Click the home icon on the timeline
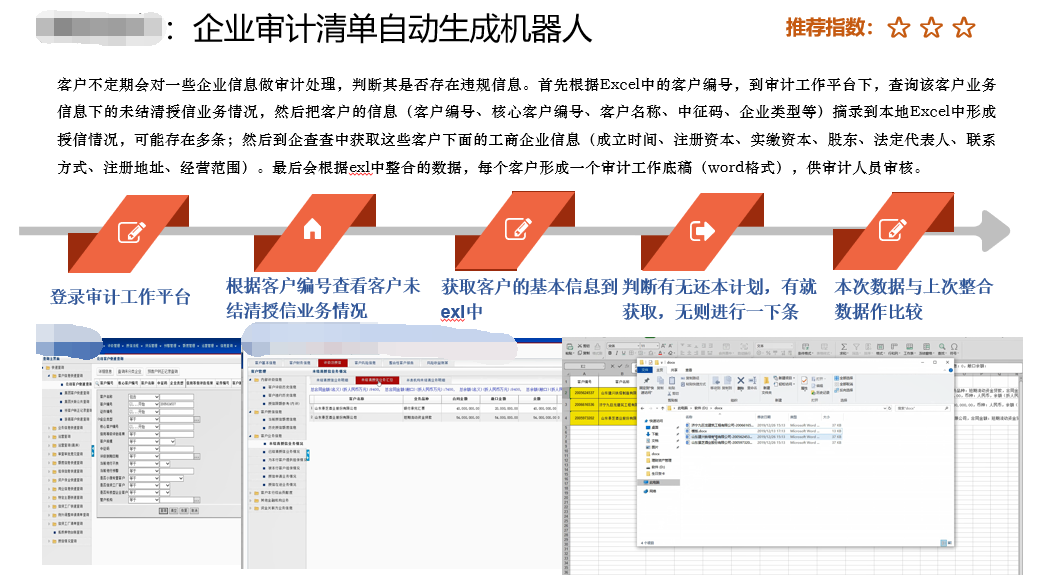1037x582 pixels. pyautogui.click(x=312, y=231)
